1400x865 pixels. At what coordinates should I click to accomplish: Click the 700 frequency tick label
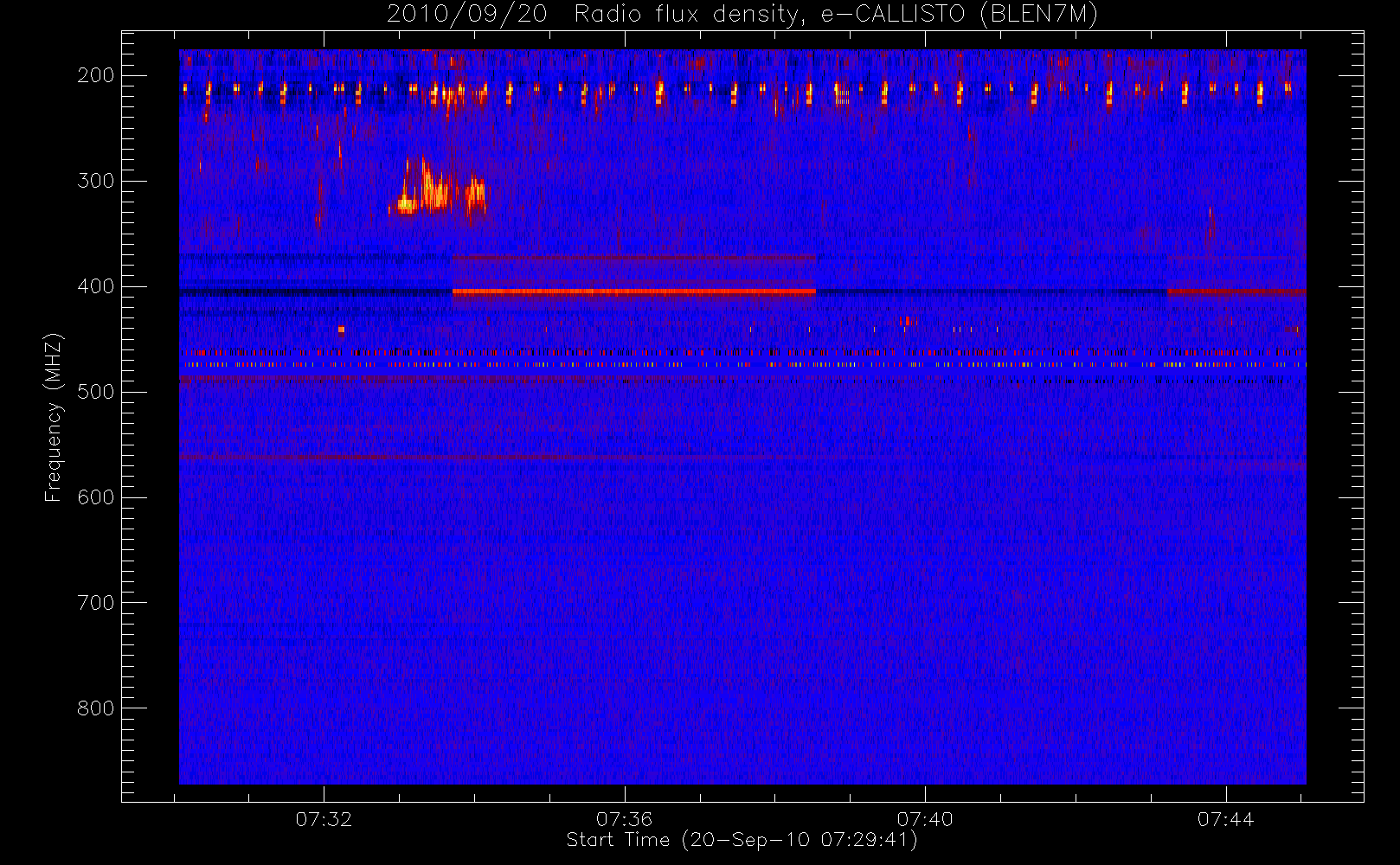pyautogui.click(x=95, y=603)
